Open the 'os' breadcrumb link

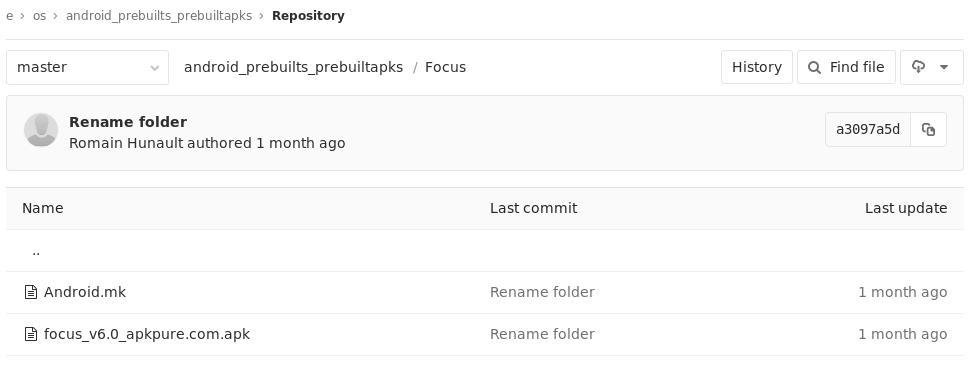point(39,16)
